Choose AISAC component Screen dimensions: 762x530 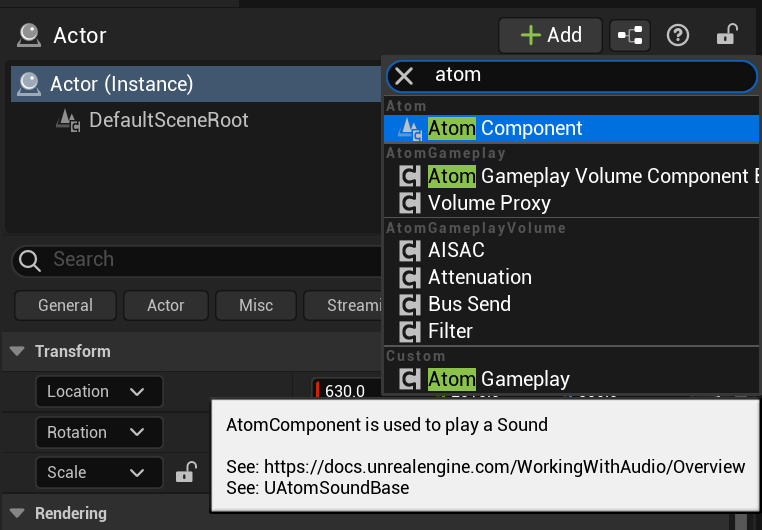[x=571, y=250]
